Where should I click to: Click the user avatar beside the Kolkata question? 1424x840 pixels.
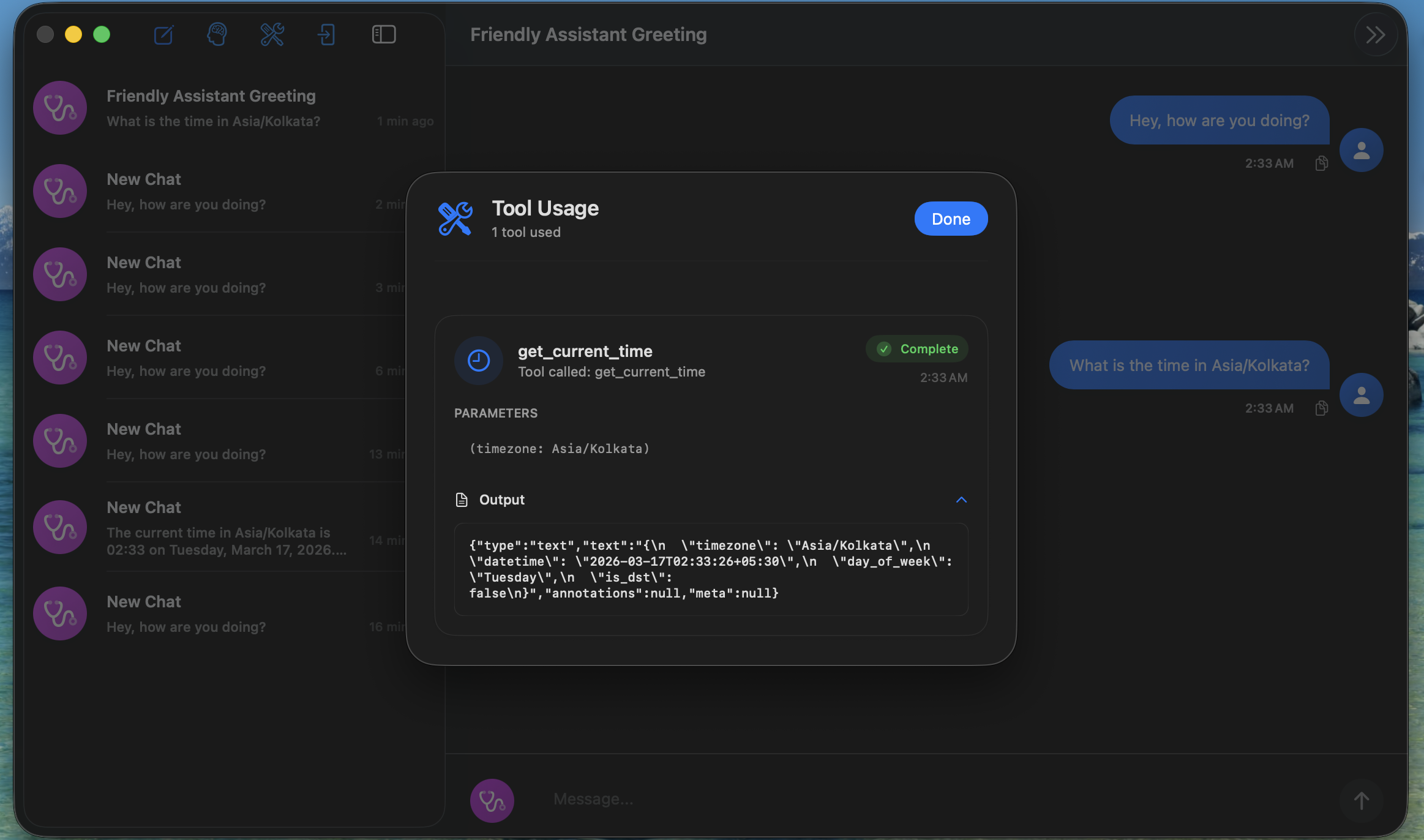click(x=1360, y=395)
